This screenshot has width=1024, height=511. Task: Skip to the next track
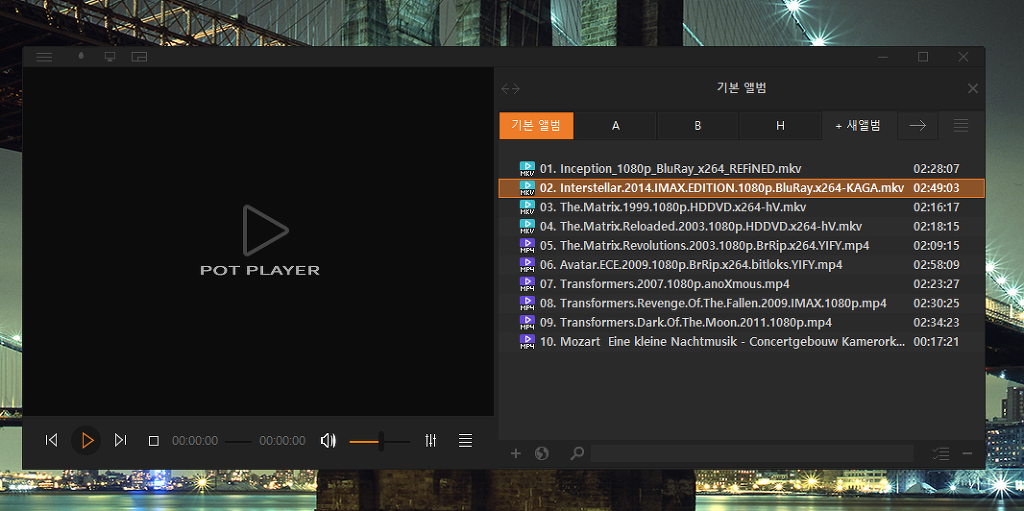click(x=120, y=440)
